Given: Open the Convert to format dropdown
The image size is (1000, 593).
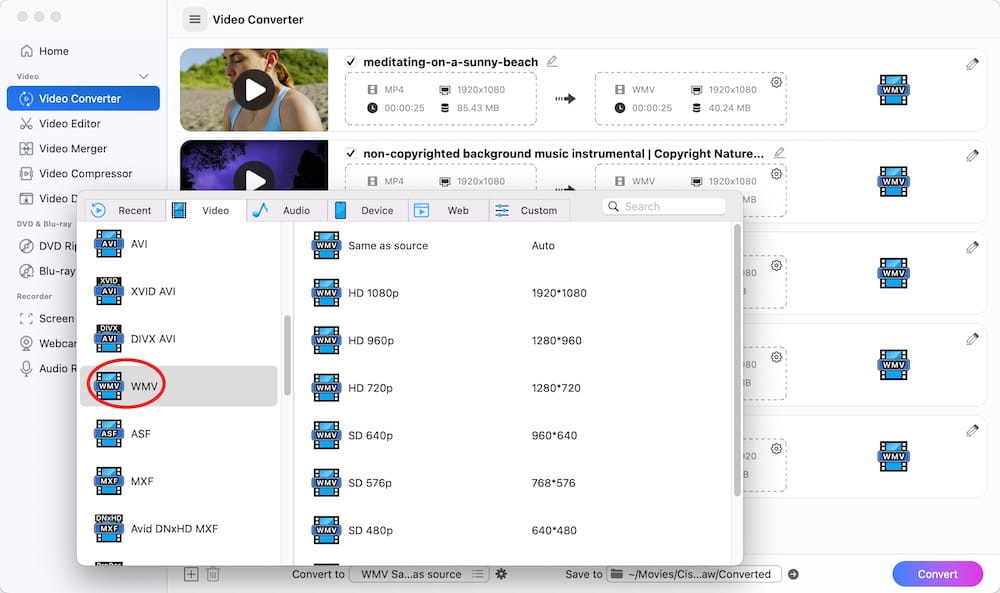Looking at the screenshot, I should pos(420,574).
